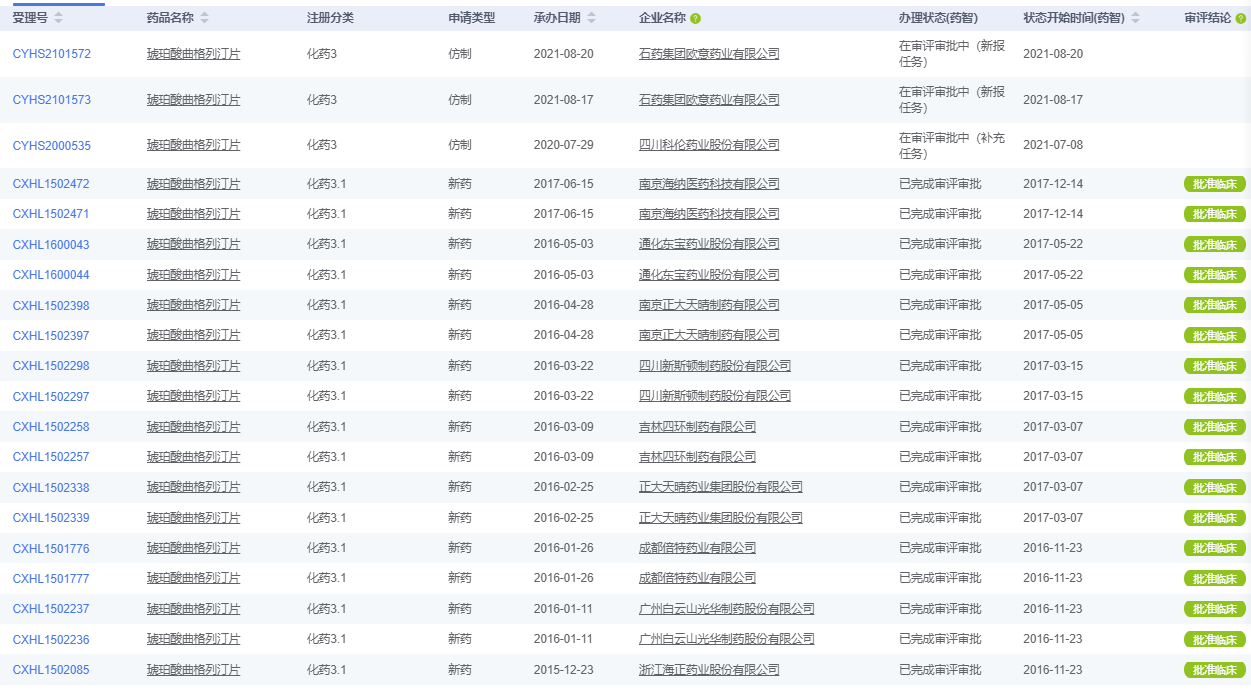Open the CXHL1502085 entry
Screen dimensions: 1251x696
pyautogui.click(x=51, y=670)
